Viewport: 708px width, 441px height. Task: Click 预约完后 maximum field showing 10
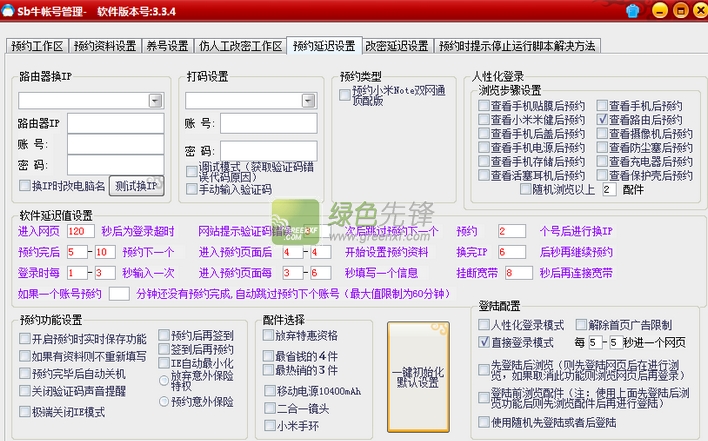[105, 252]
